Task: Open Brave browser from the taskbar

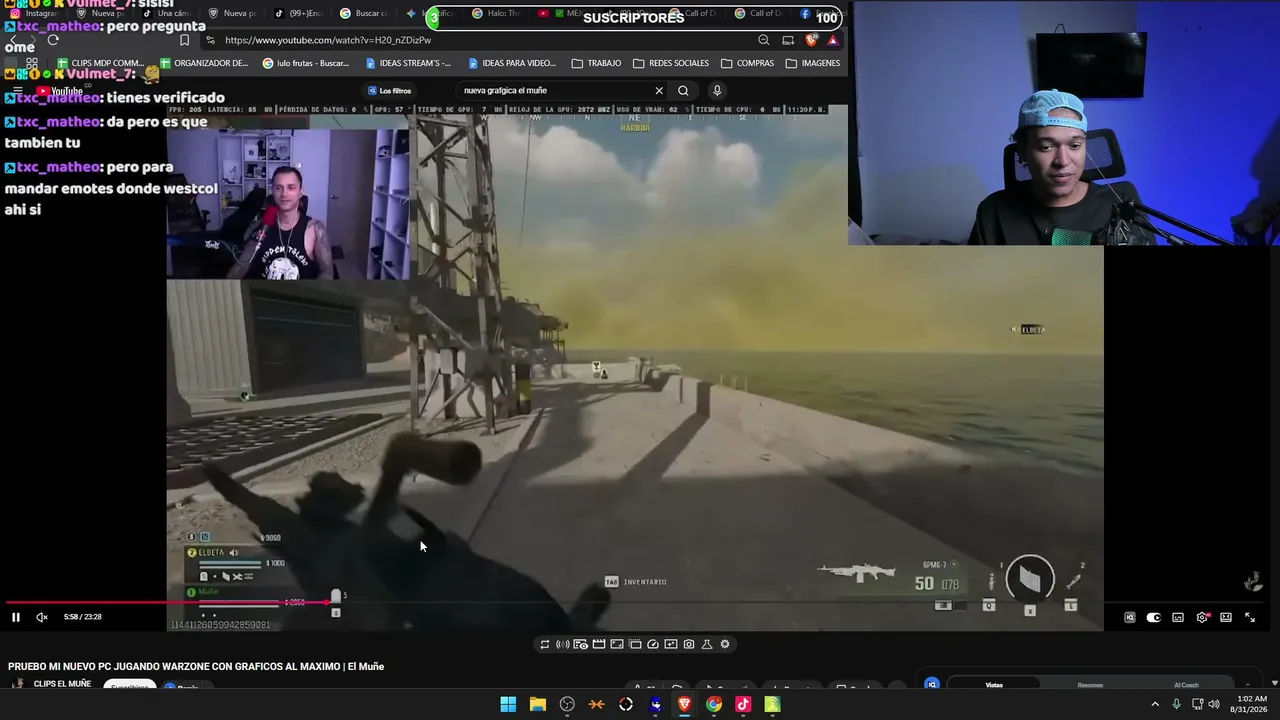Action: (685, 704)
